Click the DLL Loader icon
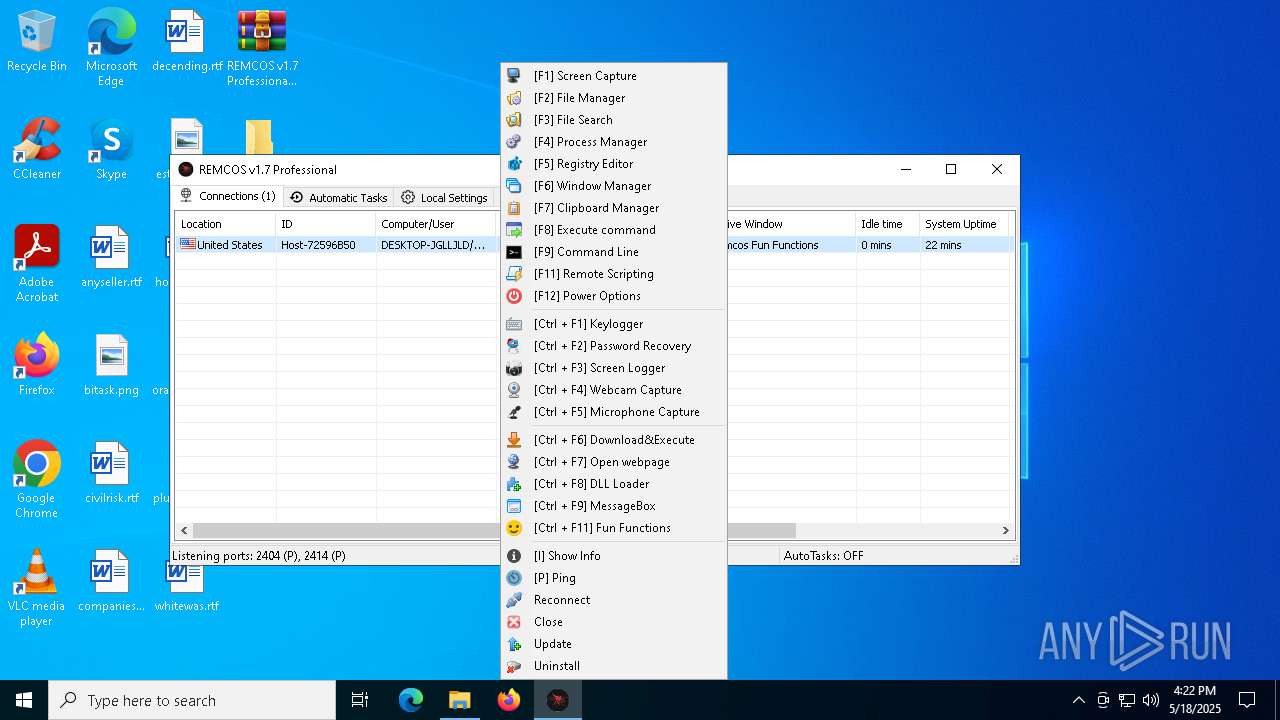Image resolution: width=1280 pixels, height=720 pixels. tap(514, 484)
